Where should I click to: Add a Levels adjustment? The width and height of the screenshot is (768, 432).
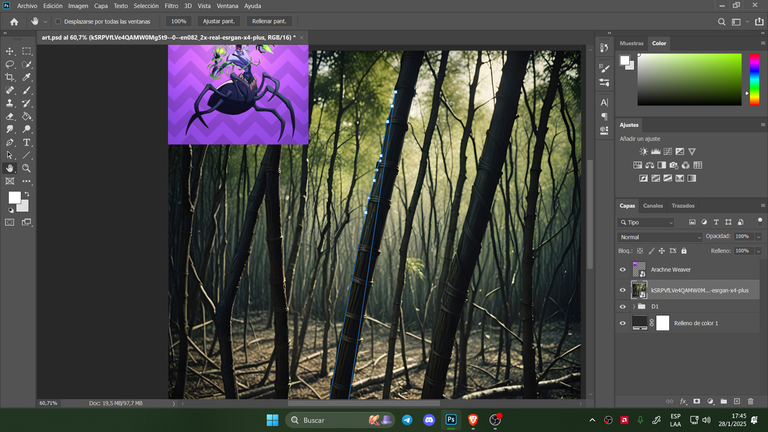click(x=655, y=151)
